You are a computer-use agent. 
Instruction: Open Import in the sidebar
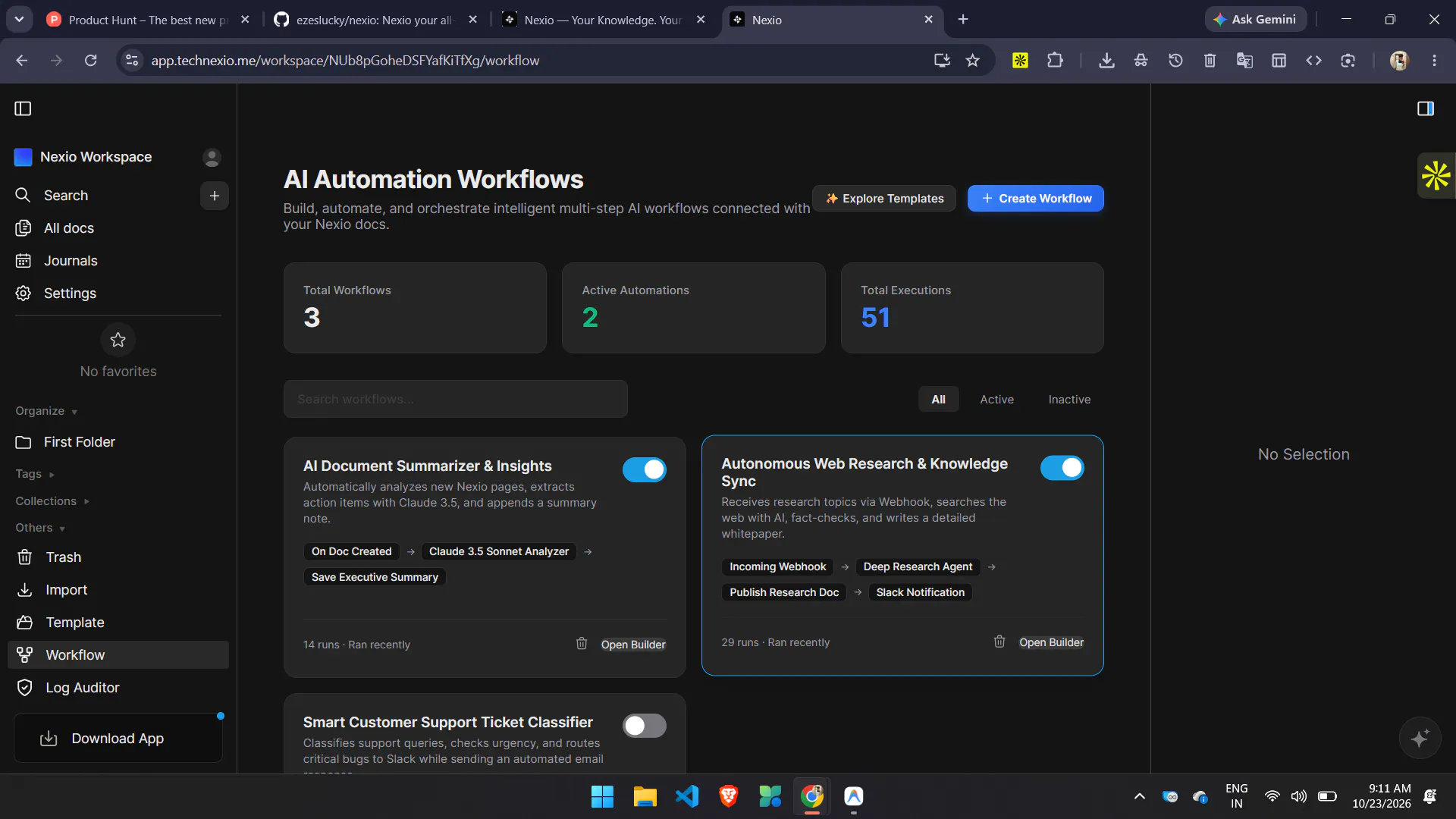click(x=118, y=590)
